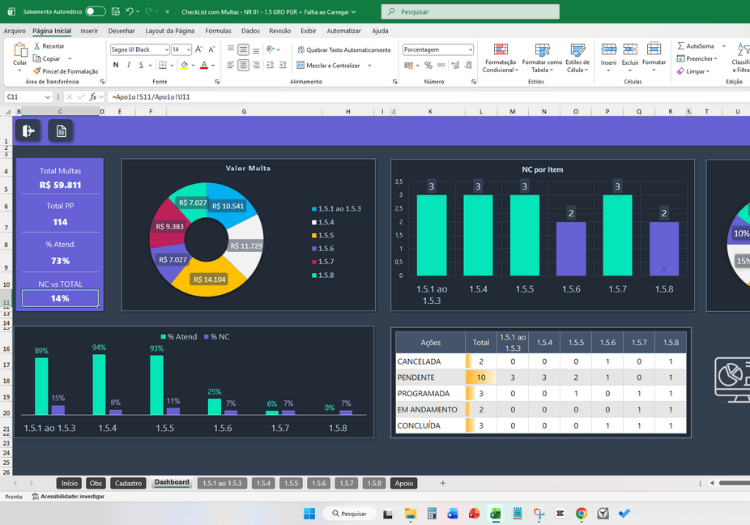
Task: Open the font name dropdown
Action: [166, 50]
